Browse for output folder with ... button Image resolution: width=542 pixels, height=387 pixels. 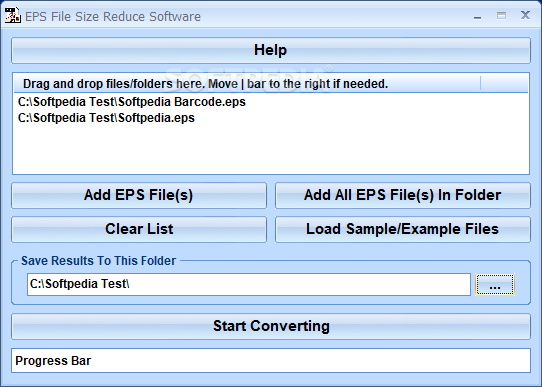pos(495,284)
